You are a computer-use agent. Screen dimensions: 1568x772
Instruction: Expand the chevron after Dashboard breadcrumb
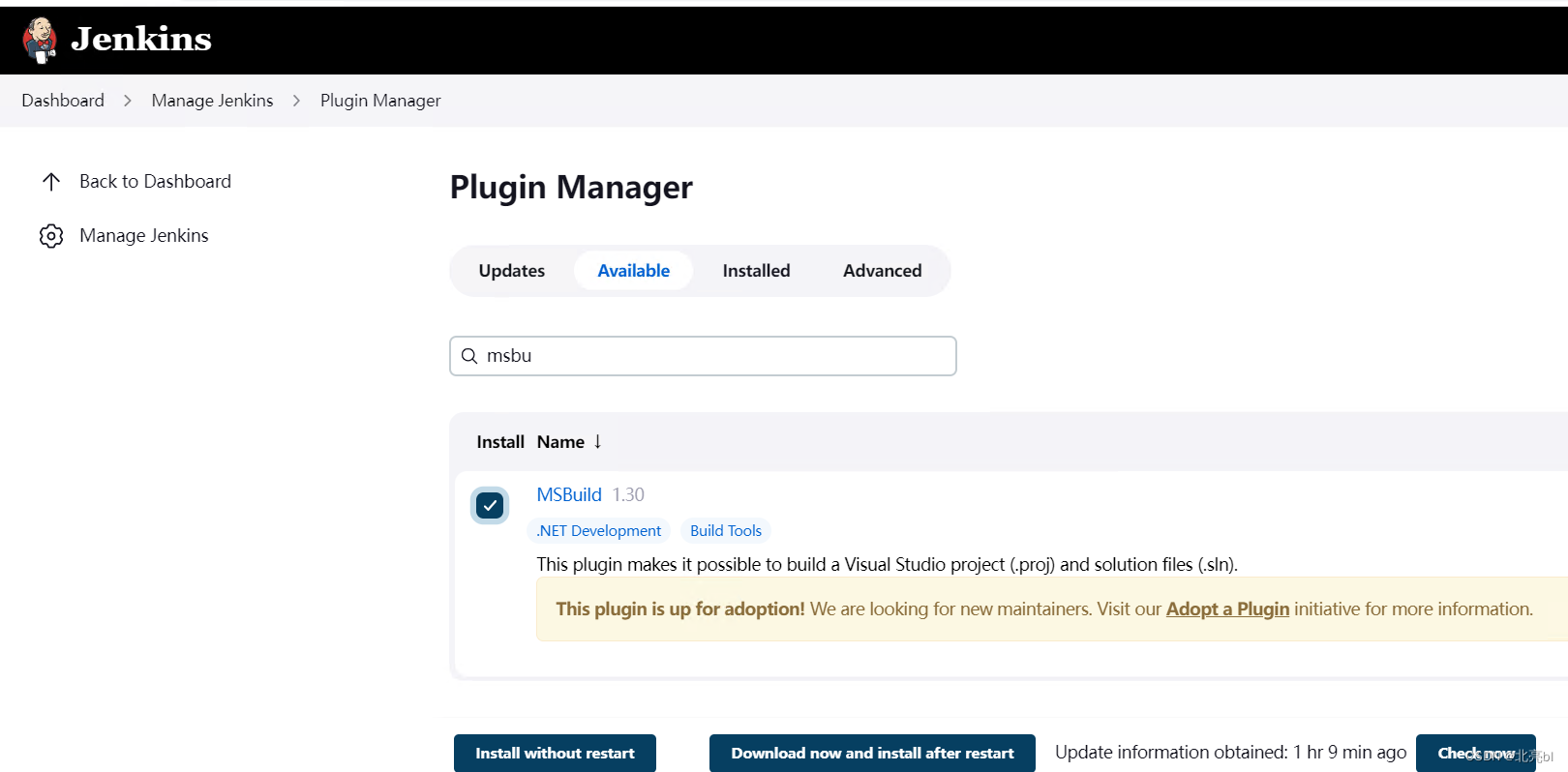pyautogui.click(x=128, y=101)
